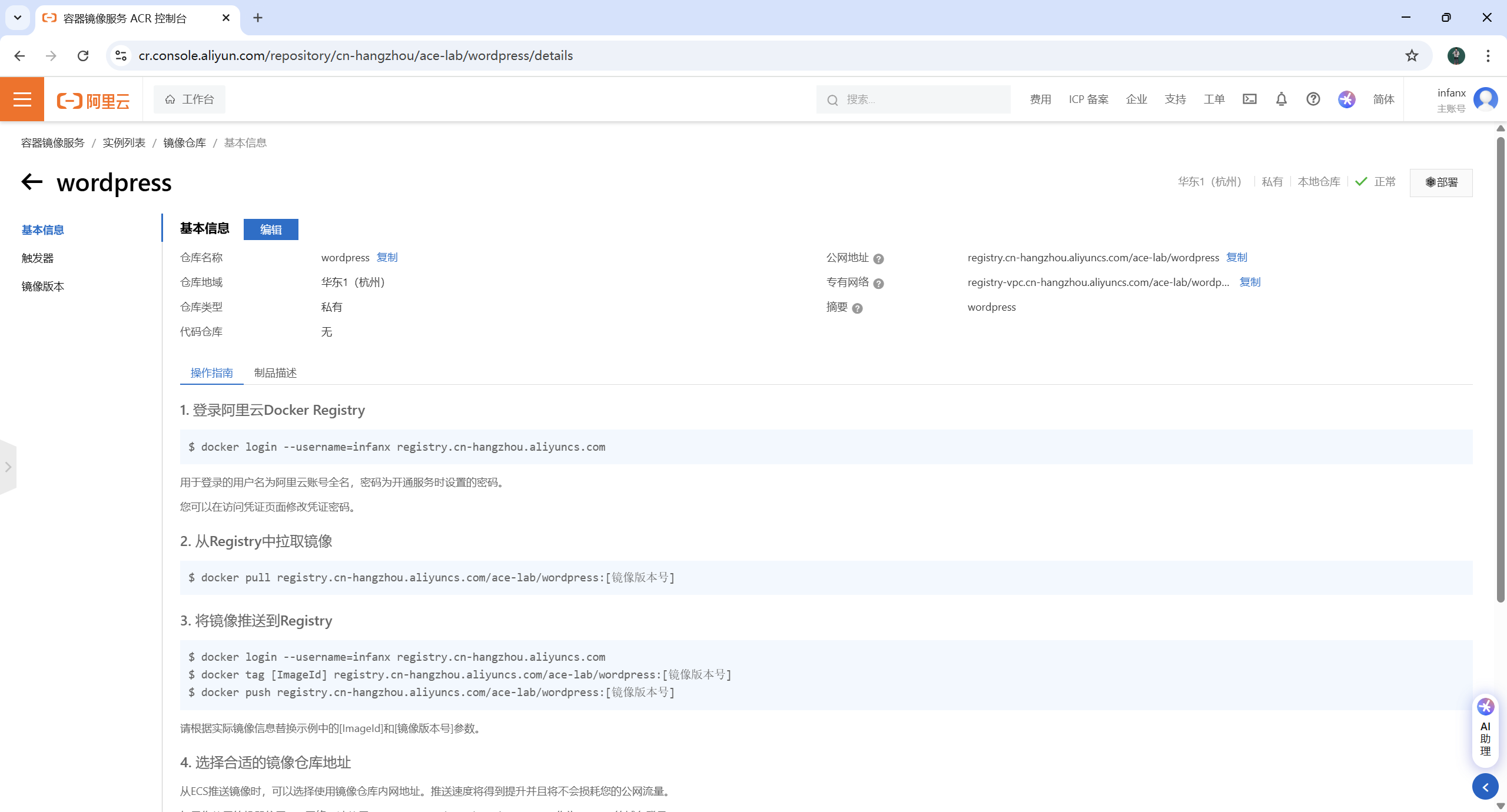Open the help question mark icon
Viewport: 1507px width, 812px height.
pyautogui.click(x=1313, y=99)
